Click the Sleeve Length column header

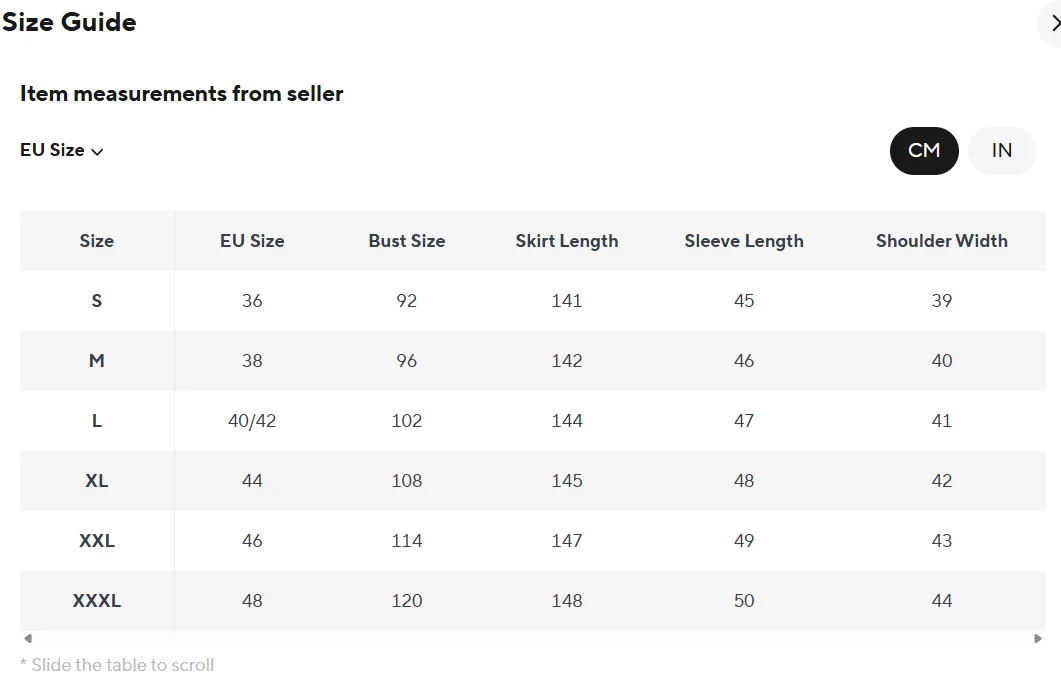744,241
